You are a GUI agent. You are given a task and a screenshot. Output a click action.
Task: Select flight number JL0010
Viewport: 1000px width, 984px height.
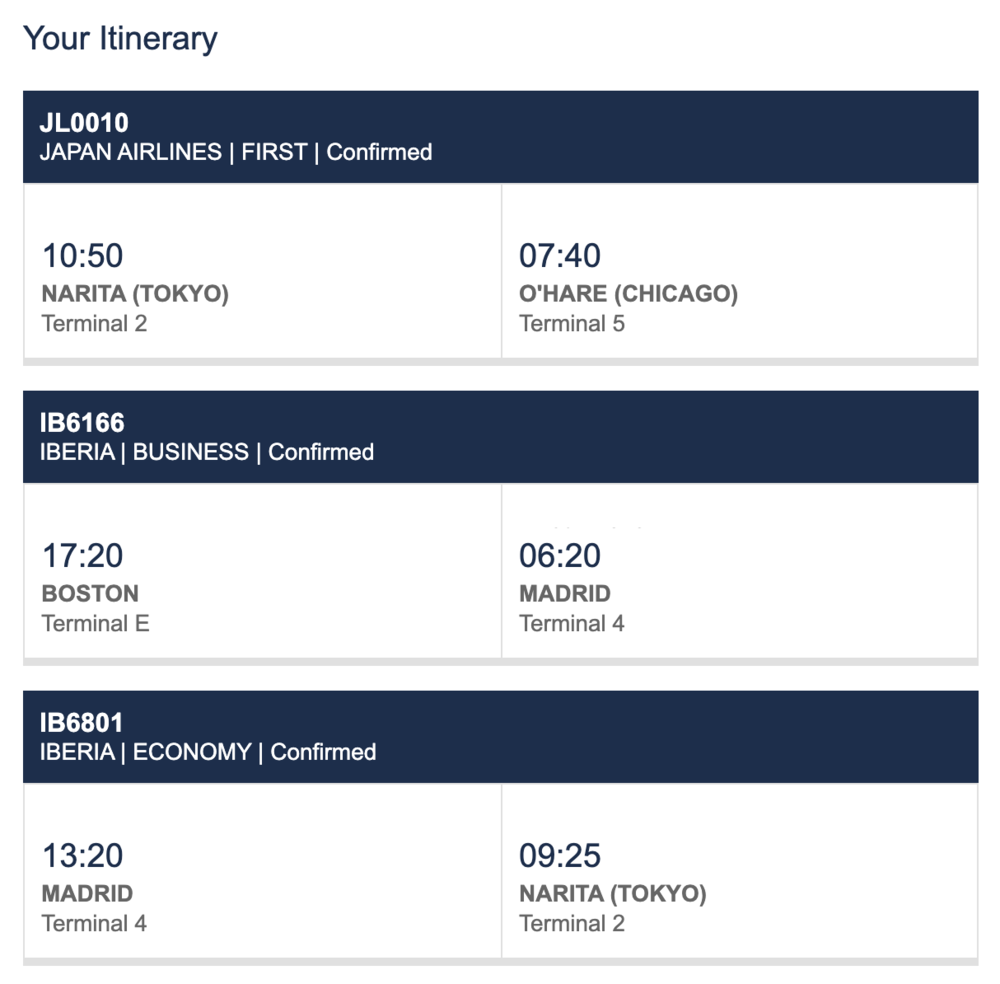pyautogui.click(x=84, y=123)
